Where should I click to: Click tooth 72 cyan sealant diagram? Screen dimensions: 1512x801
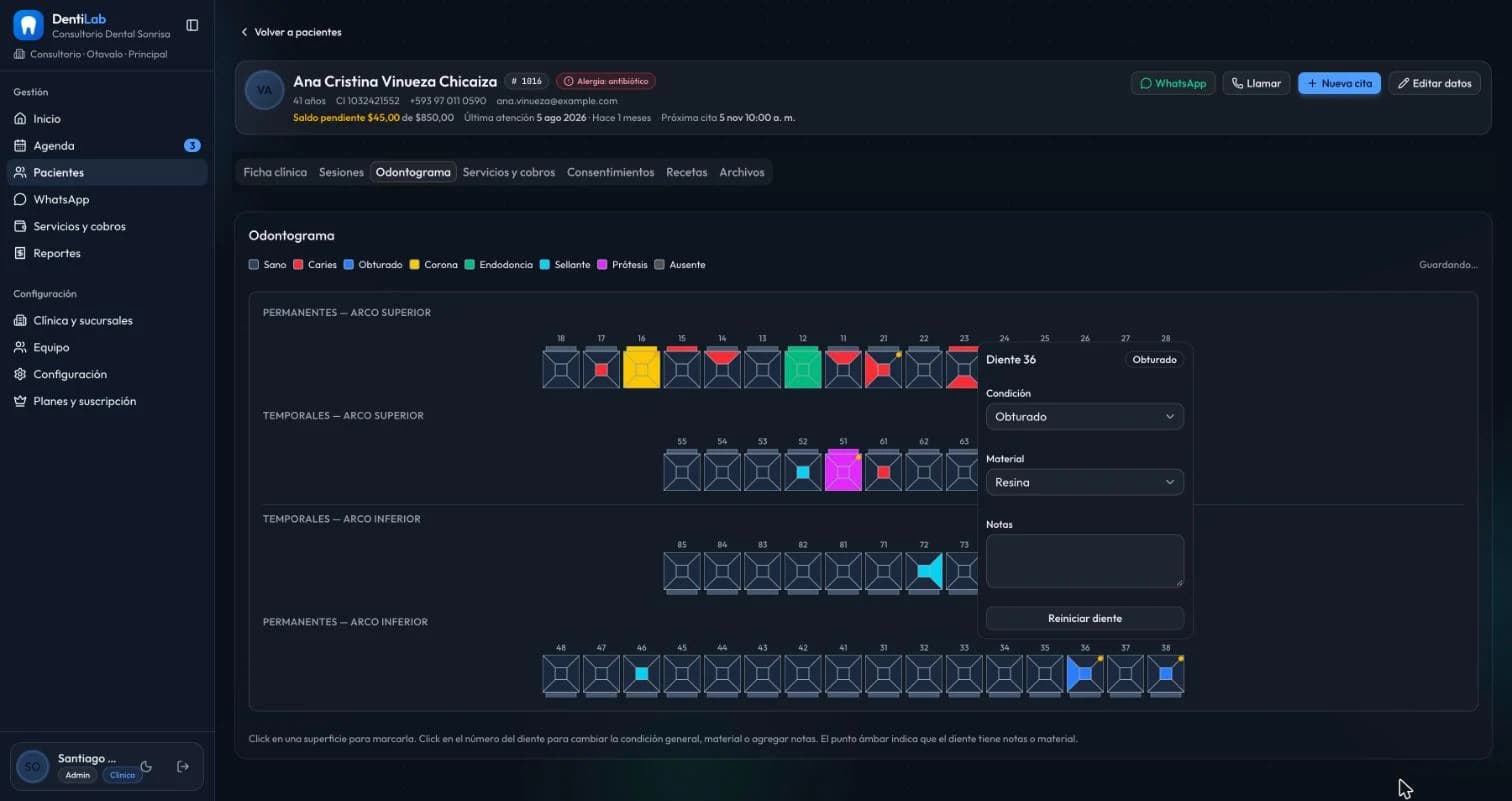(x=924, y=572)
